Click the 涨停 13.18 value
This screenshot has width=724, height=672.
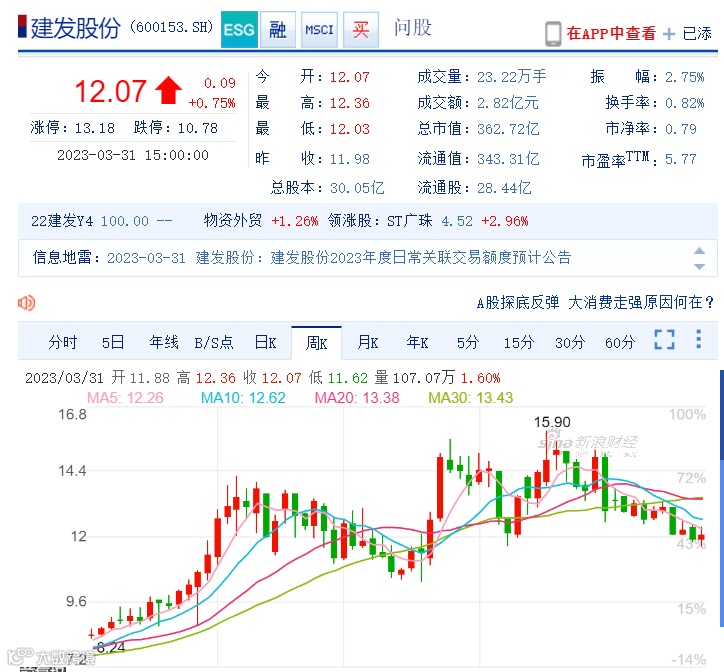click(x=94, y=128)
